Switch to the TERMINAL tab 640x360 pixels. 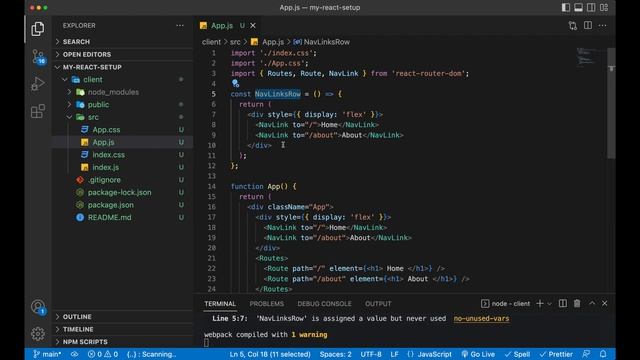[220, 304]
